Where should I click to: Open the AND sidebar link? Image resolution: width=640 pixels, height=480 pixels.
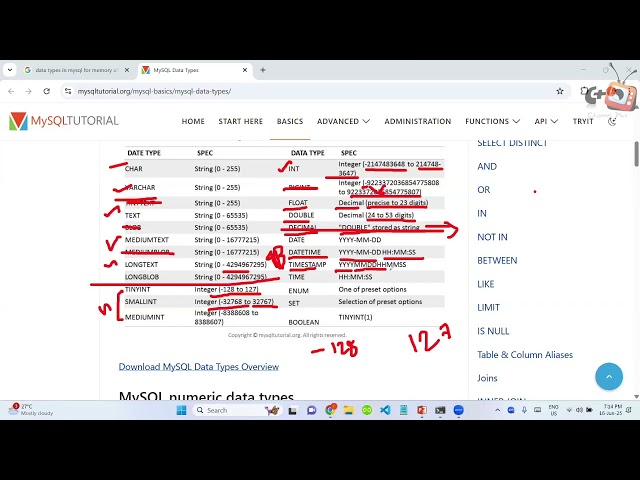point(487,167)
